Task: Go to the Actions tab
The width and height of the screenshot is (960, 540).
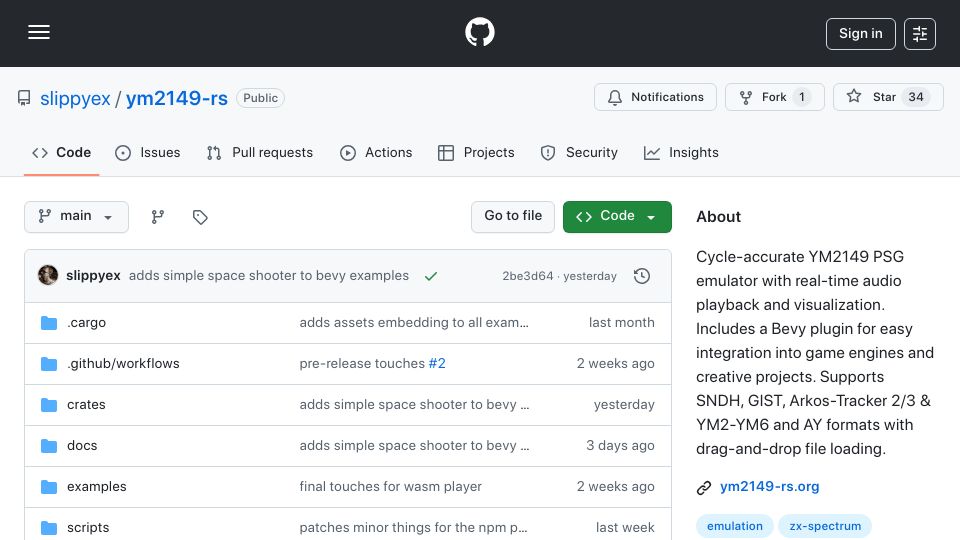Action: (x=376, y=152)
